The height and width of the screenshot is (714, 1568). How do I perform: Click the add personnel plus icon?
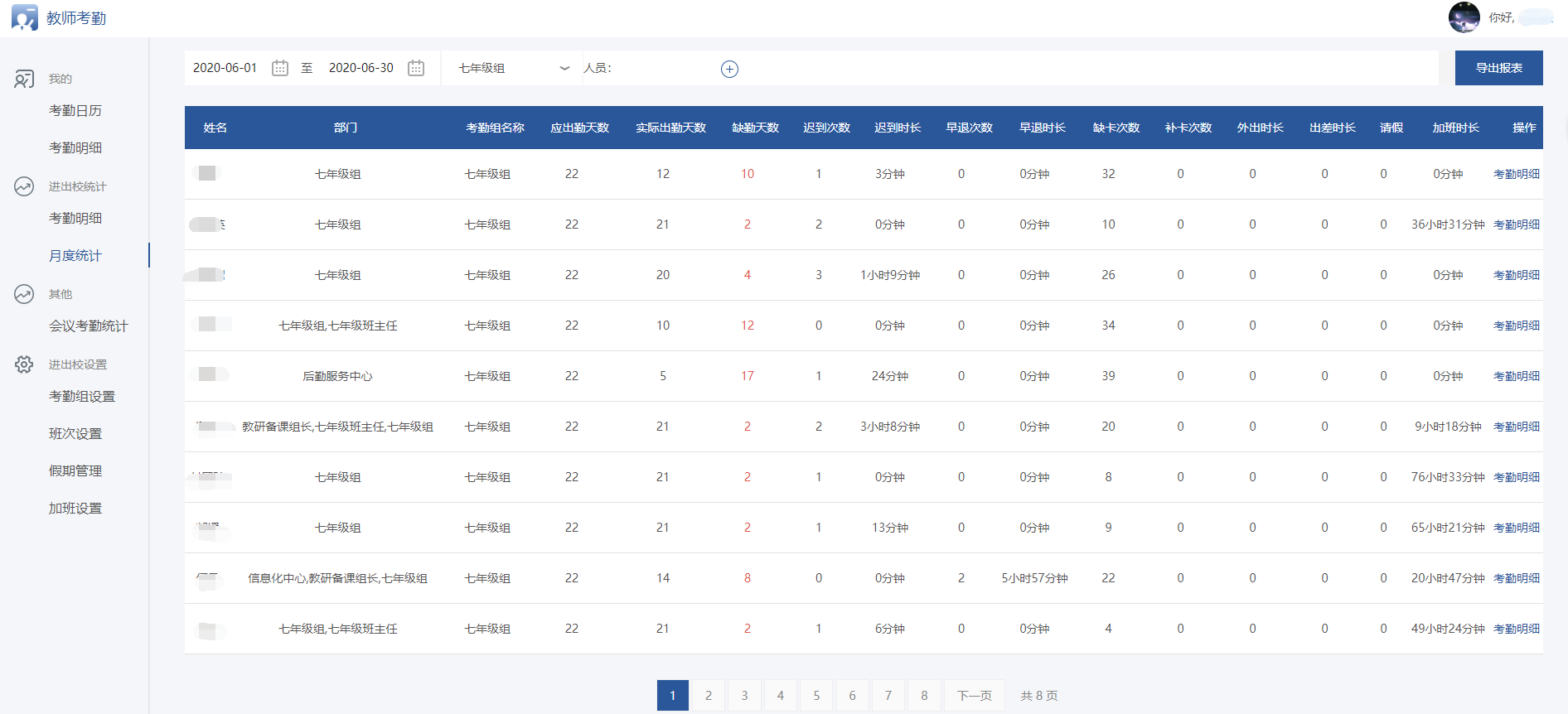coord(729,70)
